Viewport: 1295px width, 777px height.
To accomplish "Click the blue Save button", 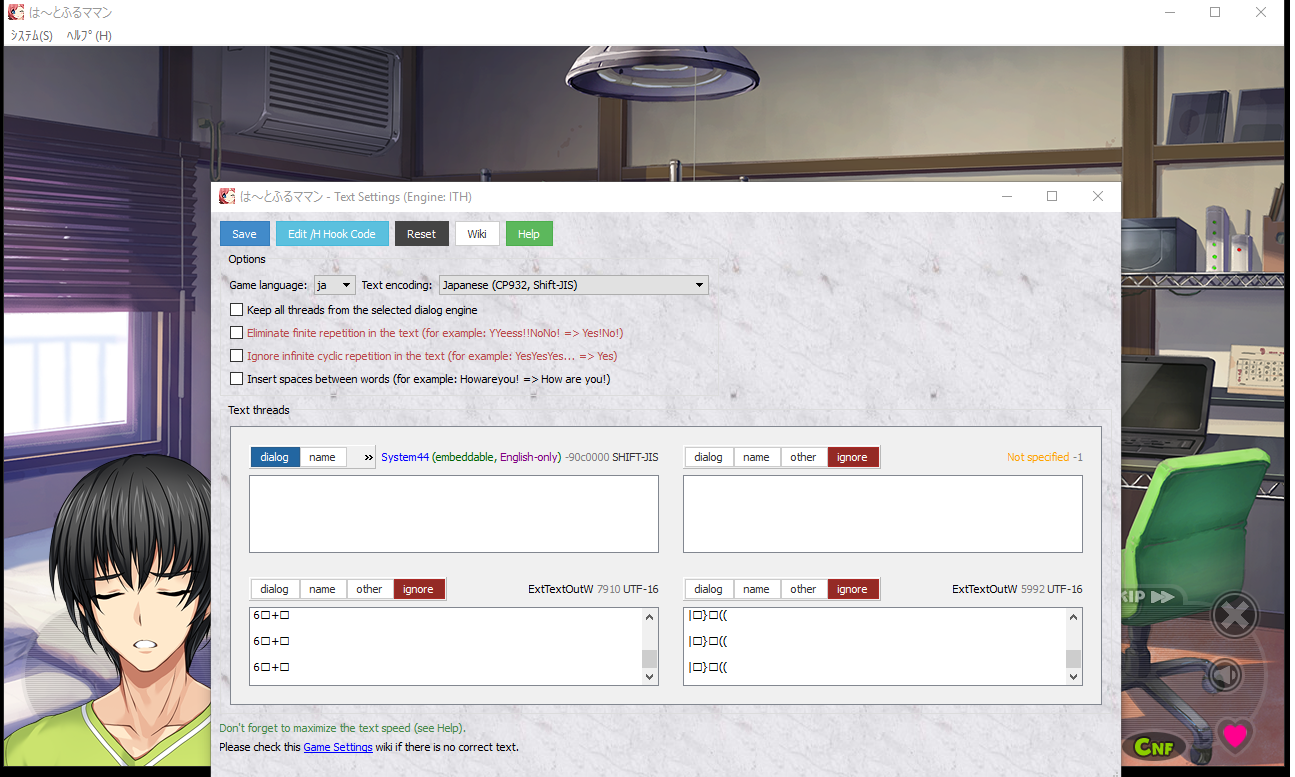I will [245, 234].
